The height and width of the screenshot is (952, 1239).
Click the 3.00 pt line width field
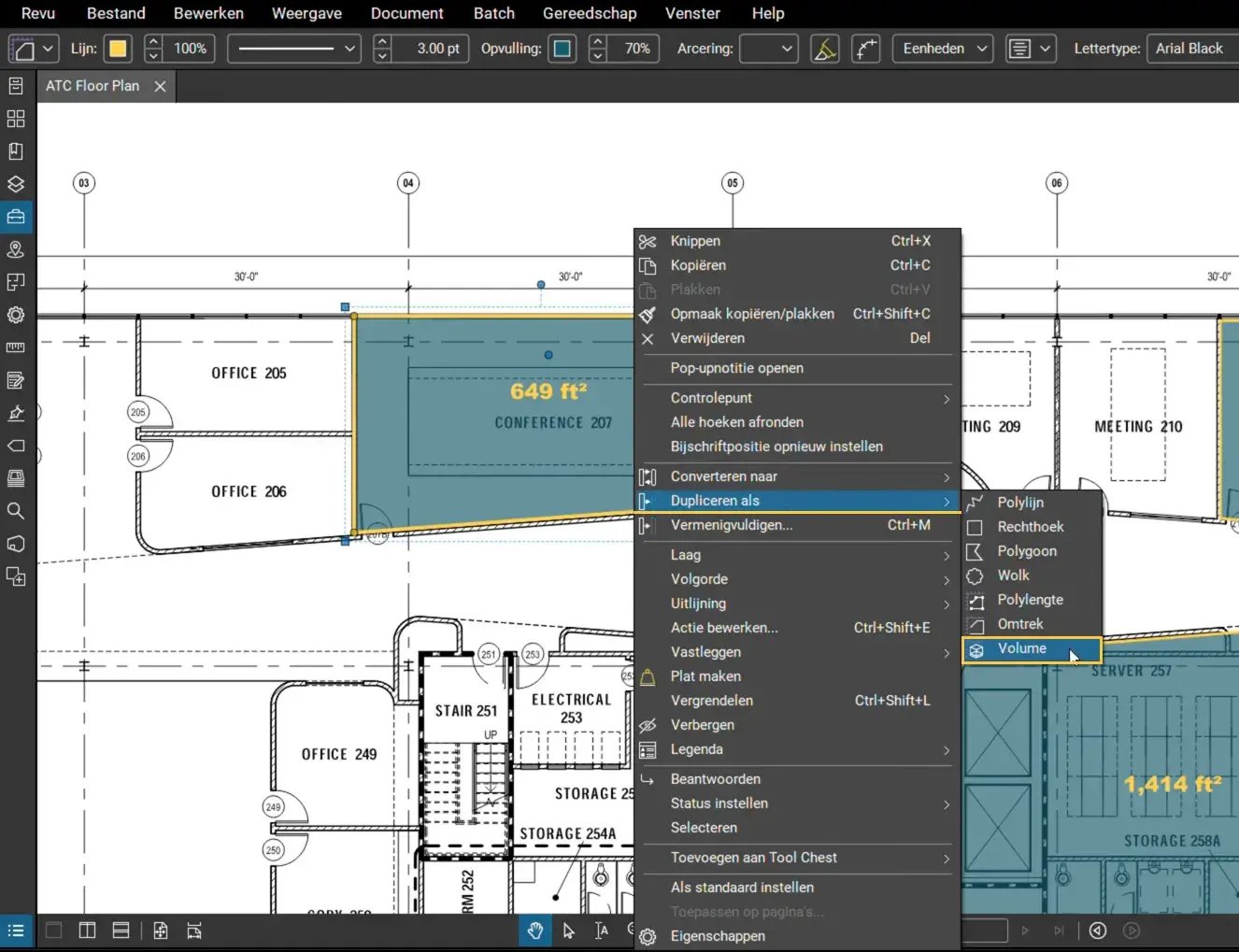[432, 49]
